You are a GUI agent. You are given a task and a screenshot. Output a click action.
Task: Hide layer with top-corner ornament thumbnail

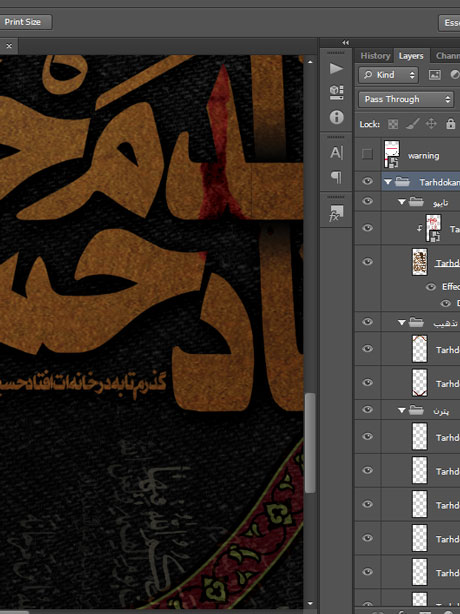point(367,349)
